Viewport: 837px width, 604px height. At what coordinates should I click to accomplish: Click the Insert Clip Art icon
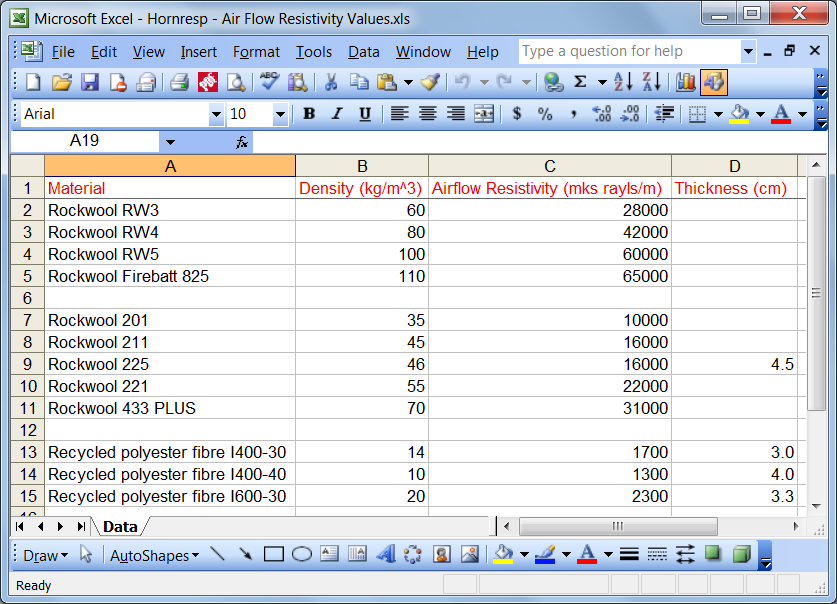[441, 554]
